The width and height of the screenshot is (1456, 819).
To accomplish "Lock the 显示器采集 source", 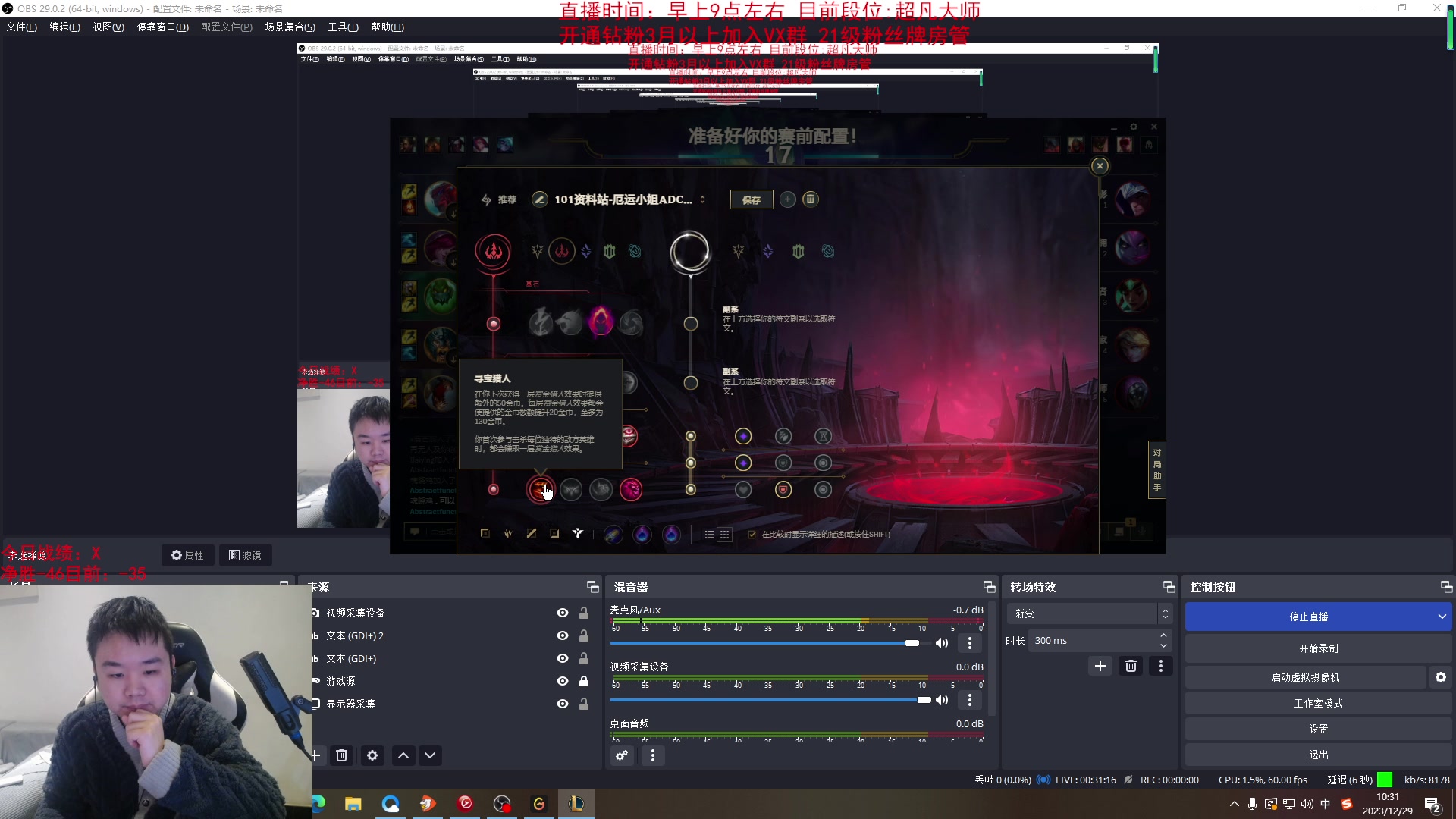I will coord(584,704).
